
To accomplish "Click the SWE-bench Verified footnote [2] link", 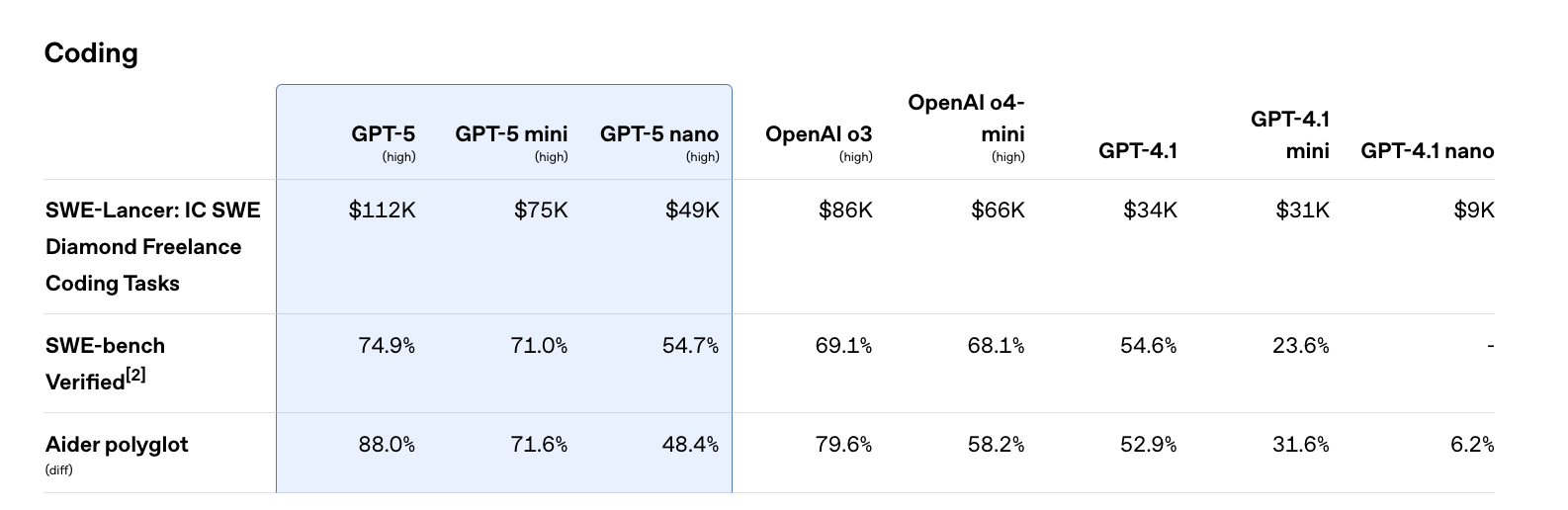I will click(x=135, y=375).
